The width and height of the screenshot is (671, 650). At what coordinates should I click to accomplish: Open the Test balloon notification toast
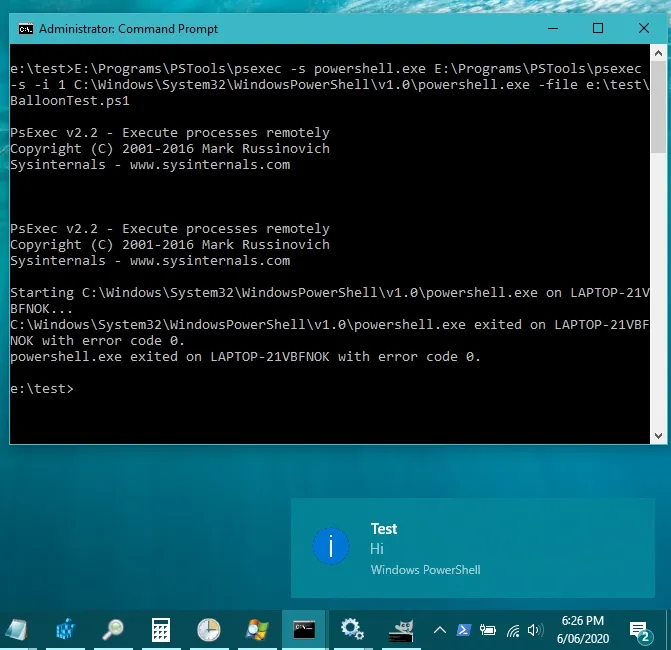pos(473,548)
